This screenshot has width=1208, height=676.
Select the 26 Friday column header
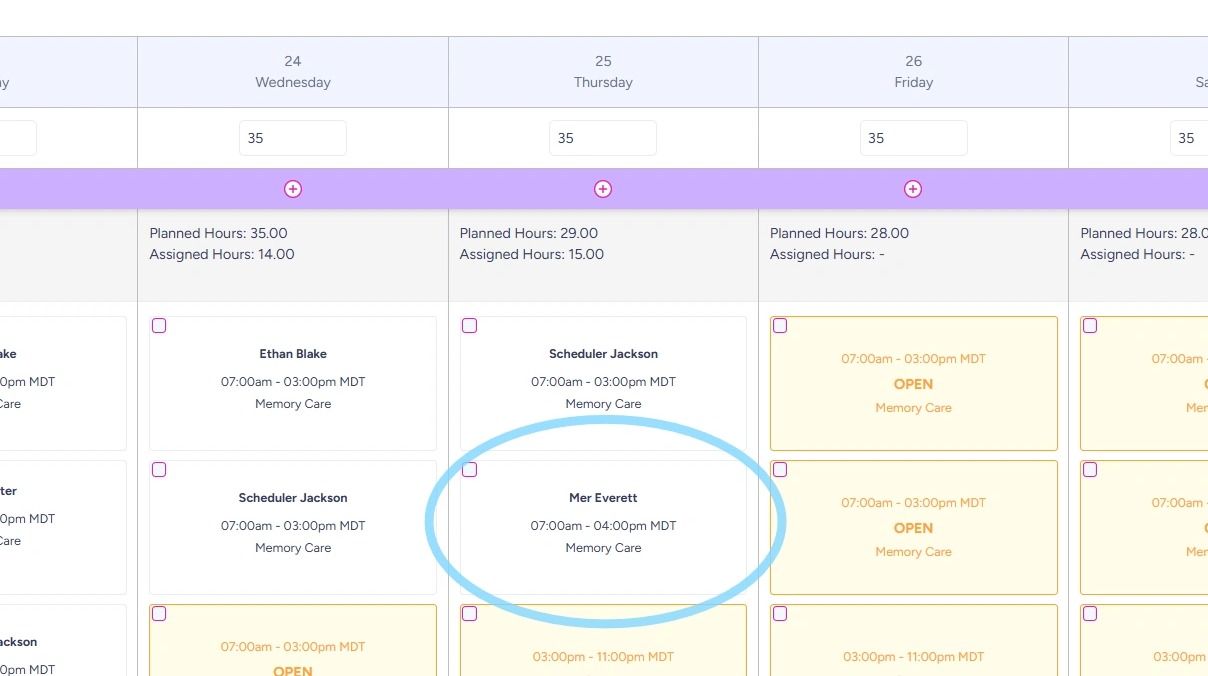tap(913, 72)
